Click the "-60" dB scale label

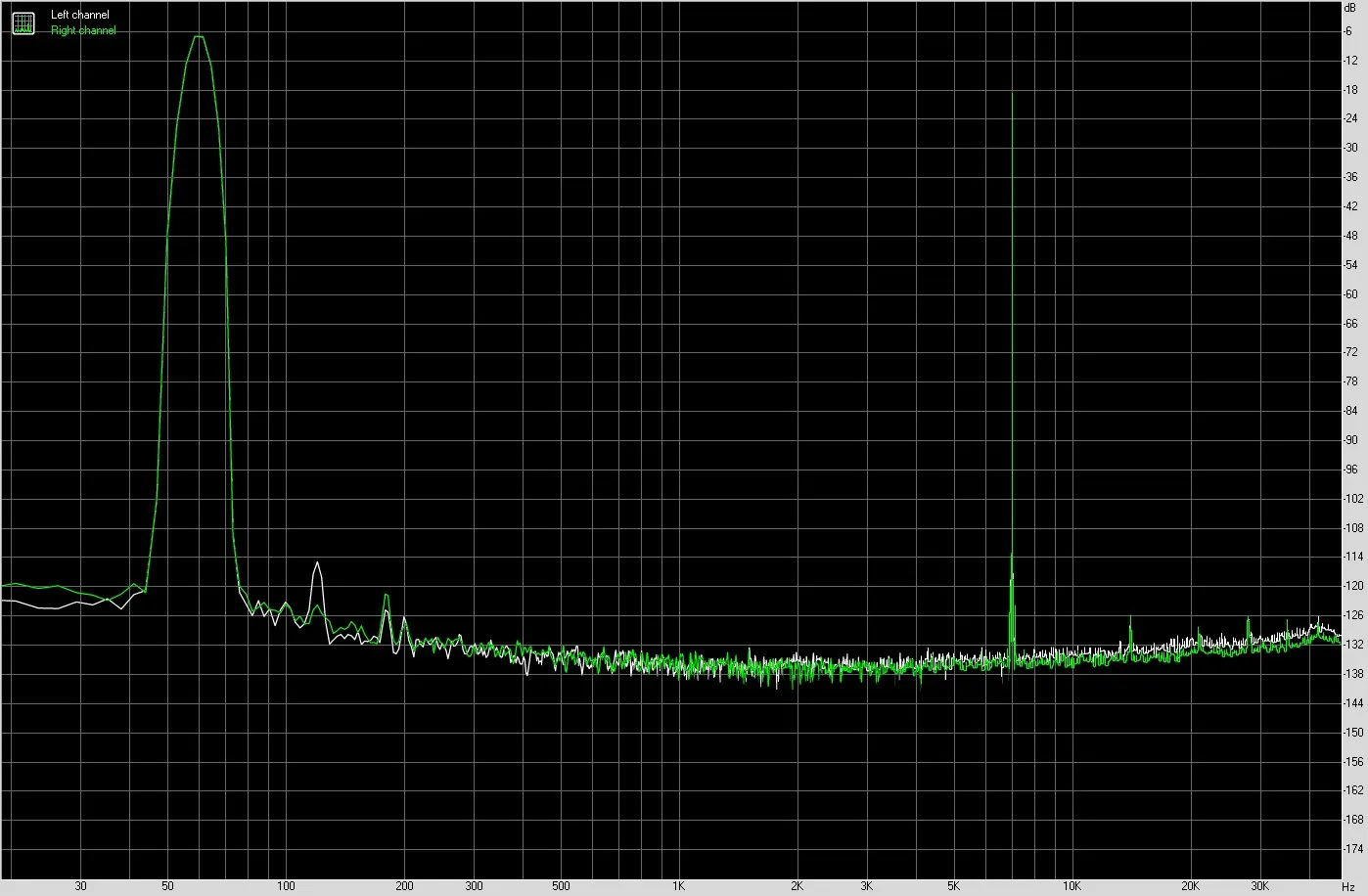(1350, 294)
